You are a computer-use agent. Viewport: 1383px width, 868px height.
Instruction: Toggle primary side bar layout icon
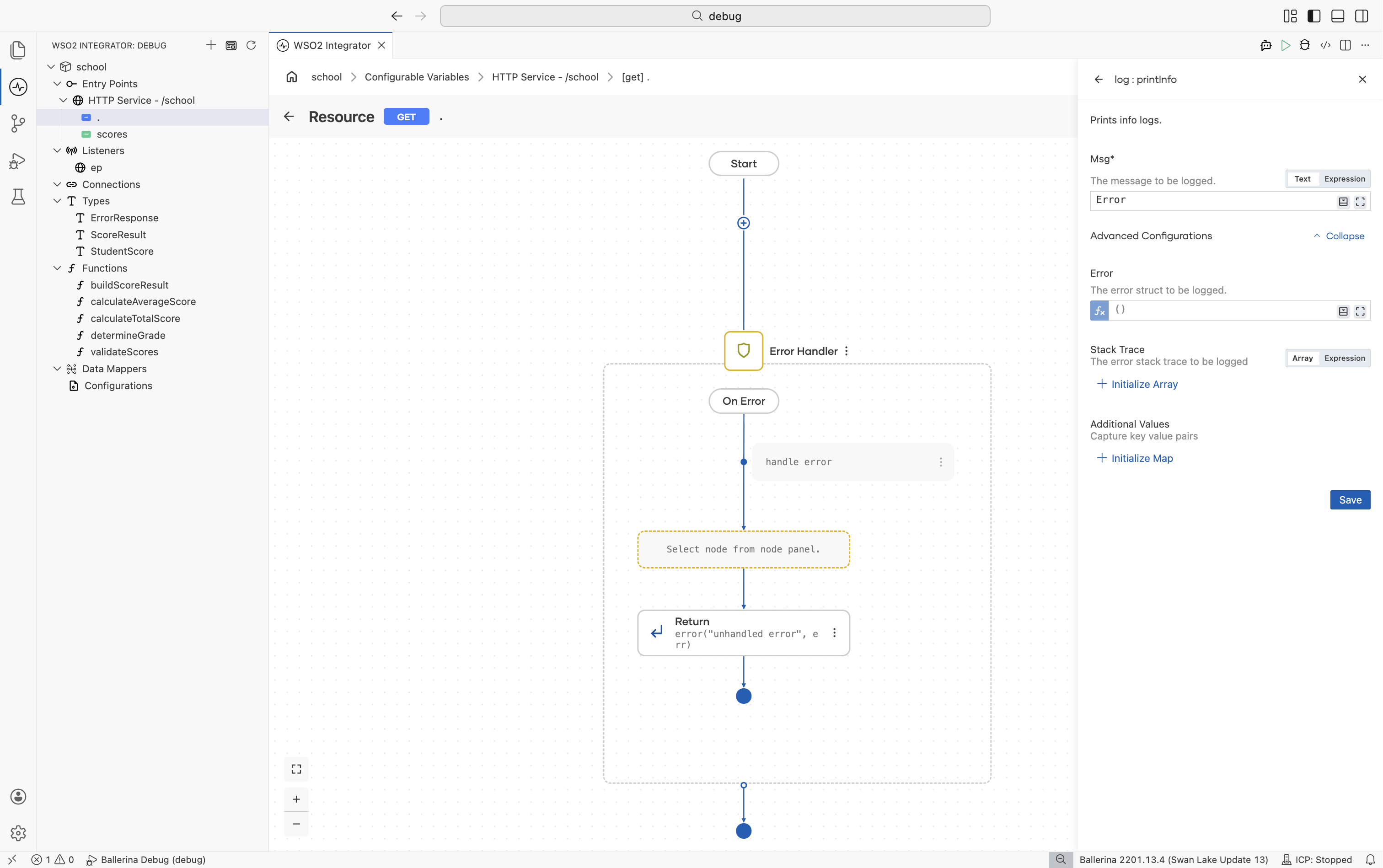tap(1313, 16)
